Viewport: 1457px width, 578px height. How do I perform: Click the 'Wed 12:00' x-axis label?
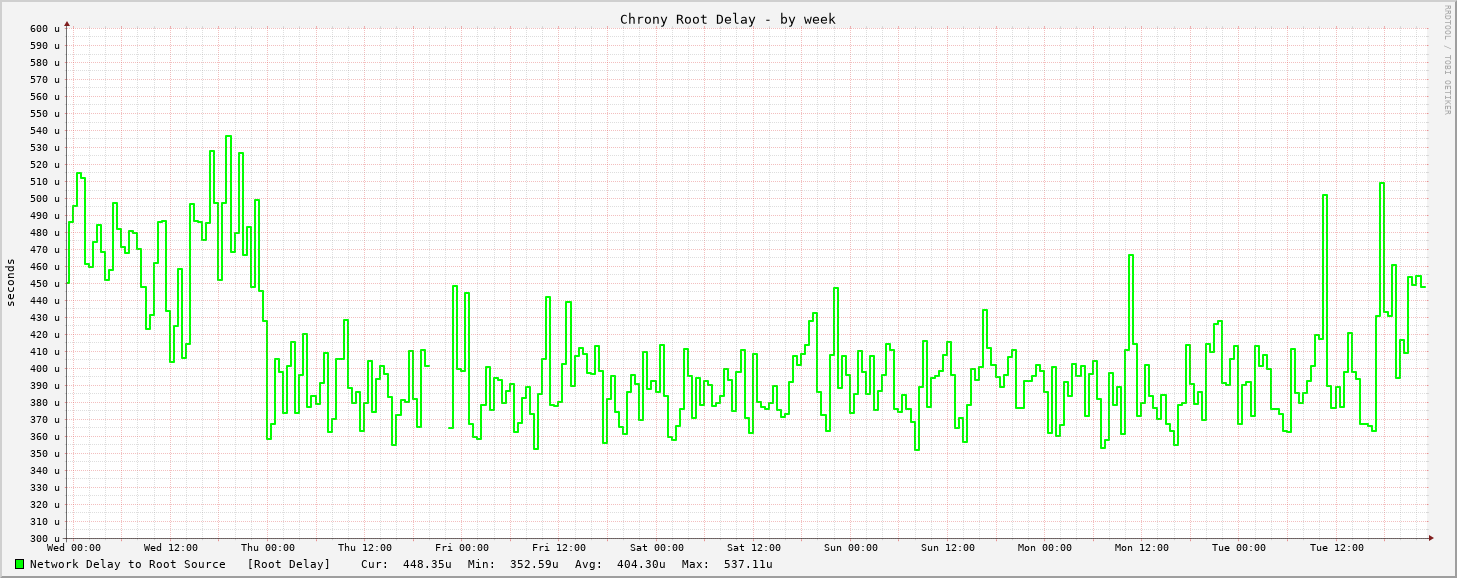click(171, 548)
